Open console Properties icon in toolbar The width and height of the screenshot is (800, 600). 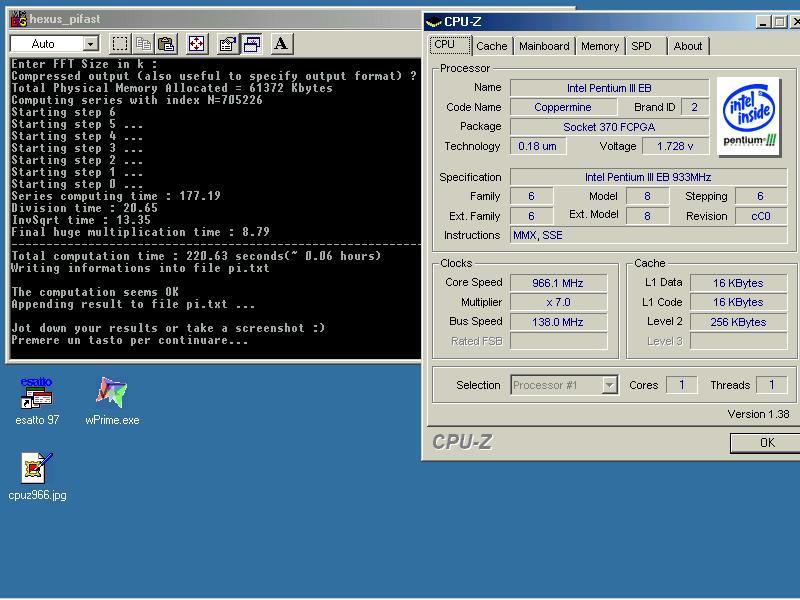(228, 44)
